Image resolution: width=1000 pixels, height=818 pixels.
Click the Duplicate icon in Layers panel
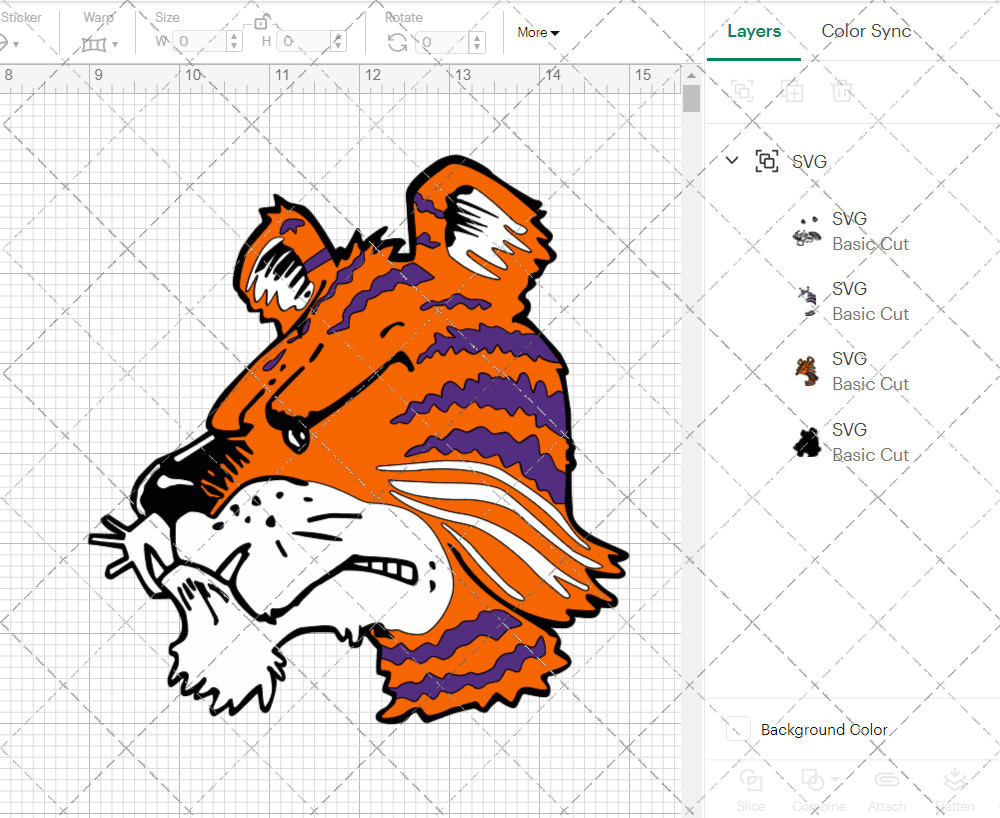click(793, 91)
